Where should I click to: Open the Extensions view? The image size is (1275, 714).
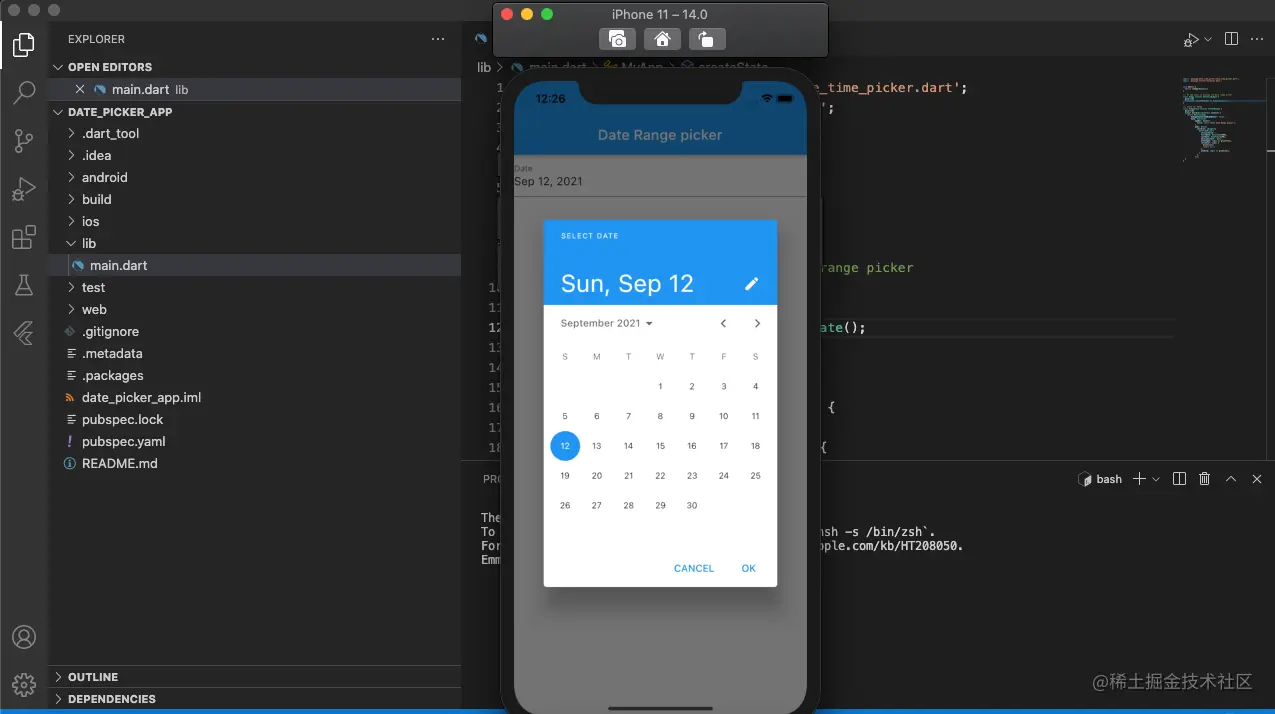tap(24, 237)
